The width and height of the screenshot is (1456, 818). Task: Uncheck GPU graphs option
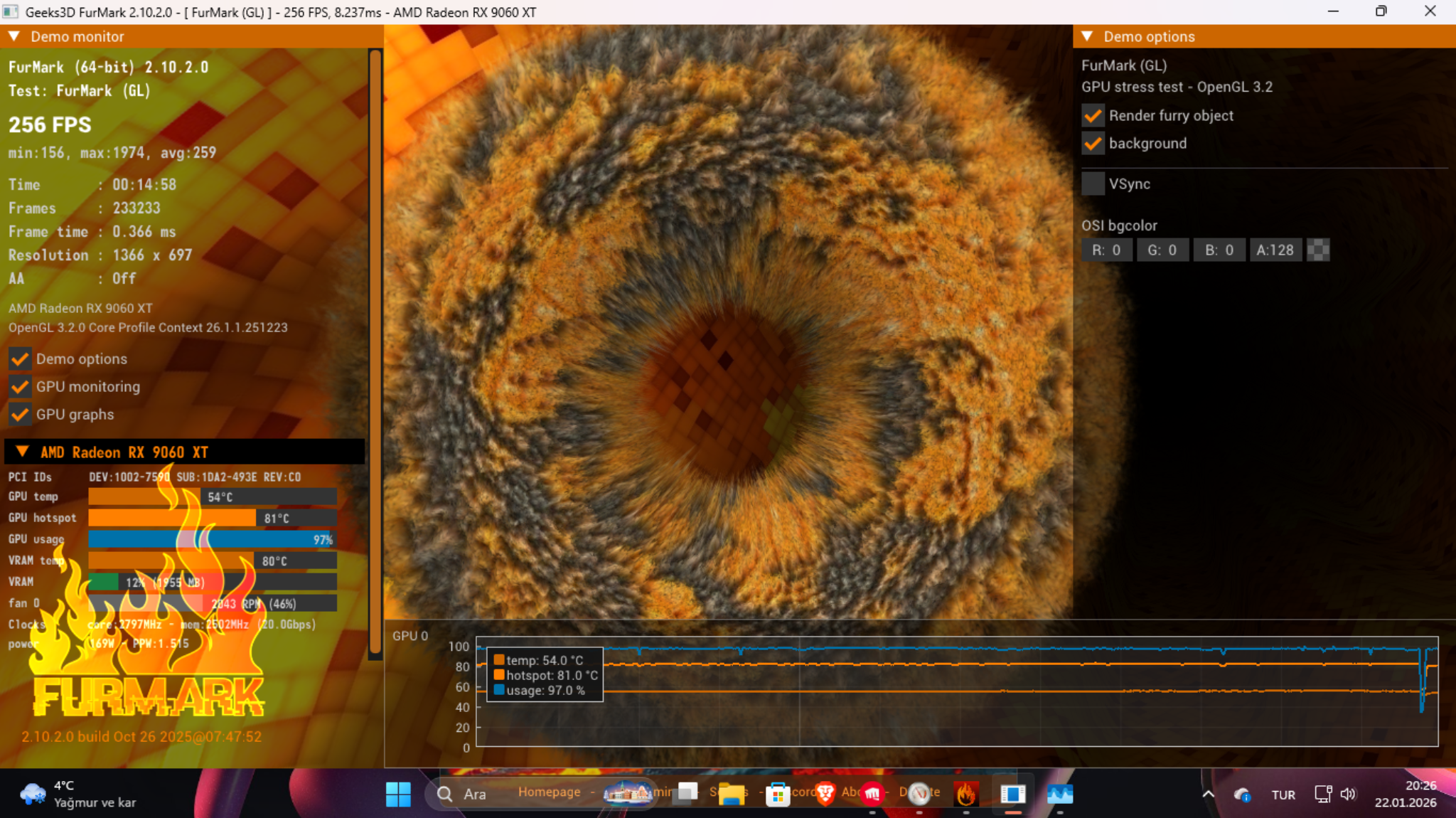click(x=20, y=414)
